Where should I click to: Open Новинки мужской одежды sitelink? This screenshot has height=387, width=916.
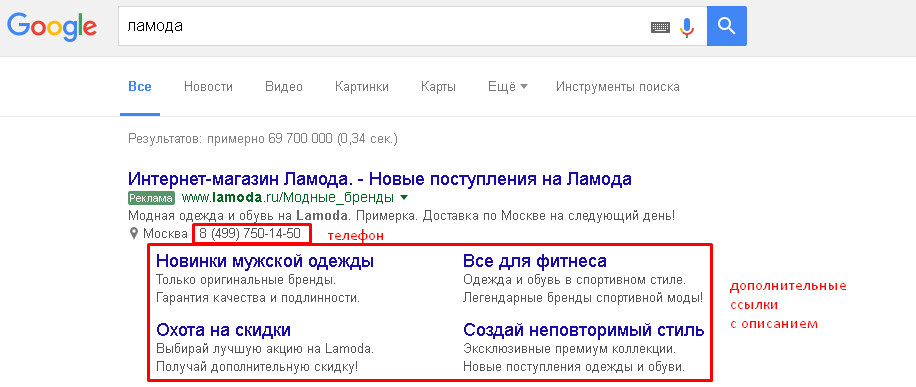tap(265, 261)
